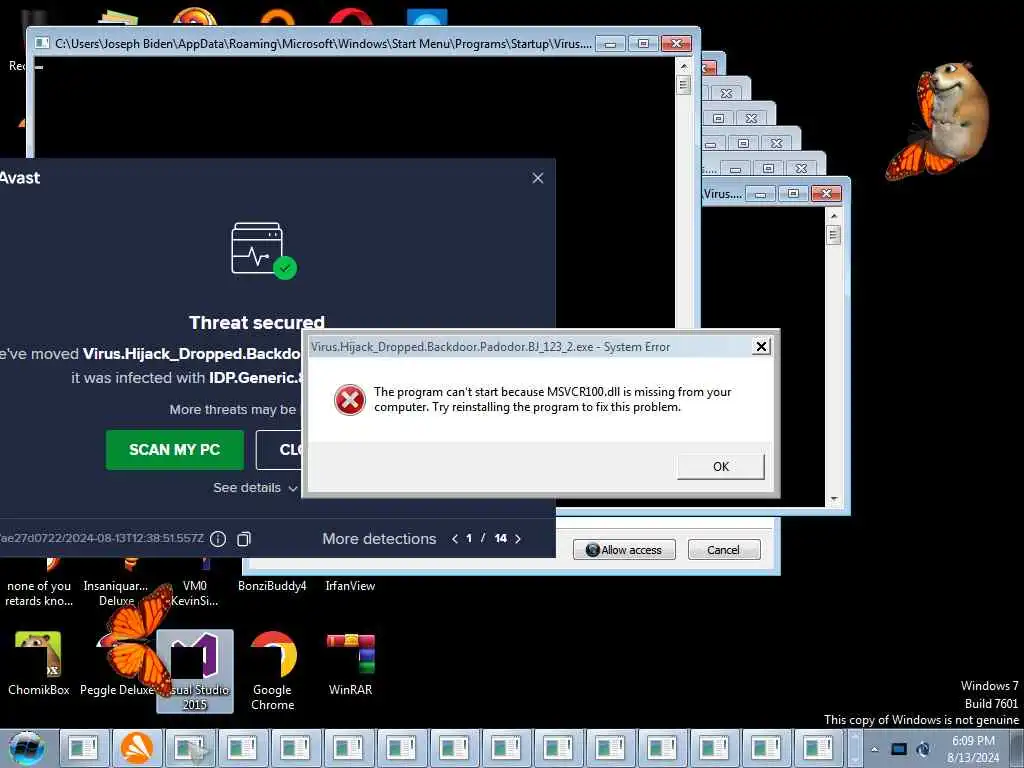Click the detection ID timestamp text

[102, 539]
